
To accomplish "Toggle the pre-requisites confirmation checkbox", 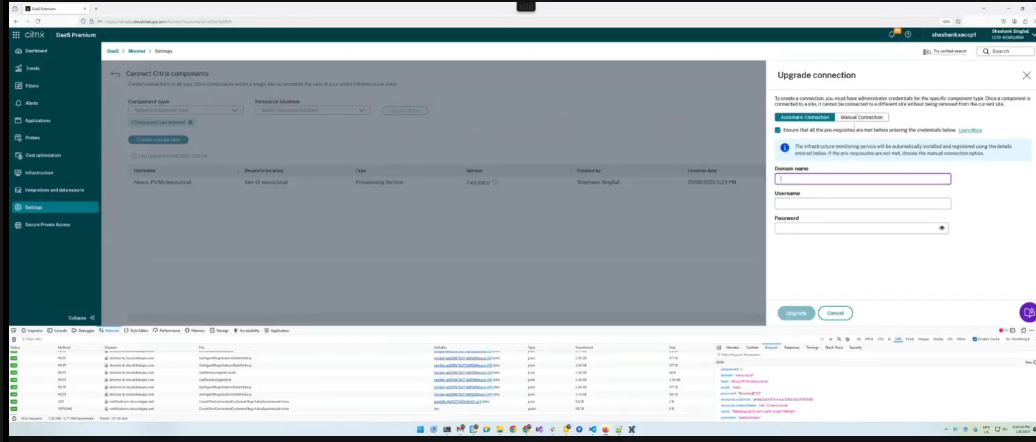I will [x=778, y=130].
